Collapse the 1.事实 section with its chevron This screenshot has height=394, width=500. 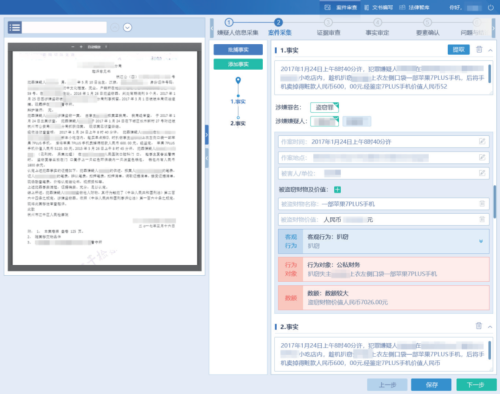click(x=490, y=50)
